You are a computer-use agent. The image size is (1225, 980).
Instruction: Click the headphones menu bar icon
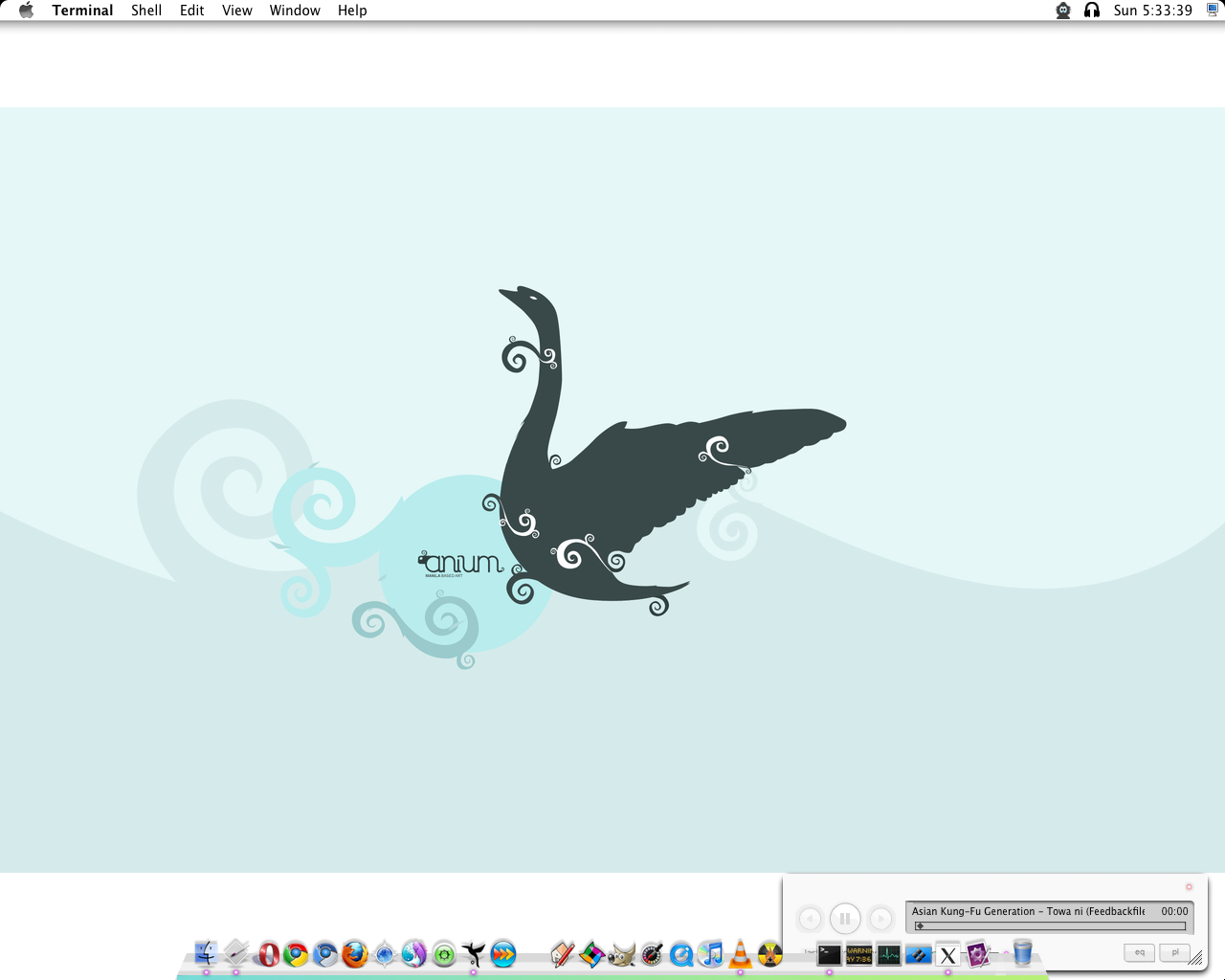click(x=1092, y=11)
